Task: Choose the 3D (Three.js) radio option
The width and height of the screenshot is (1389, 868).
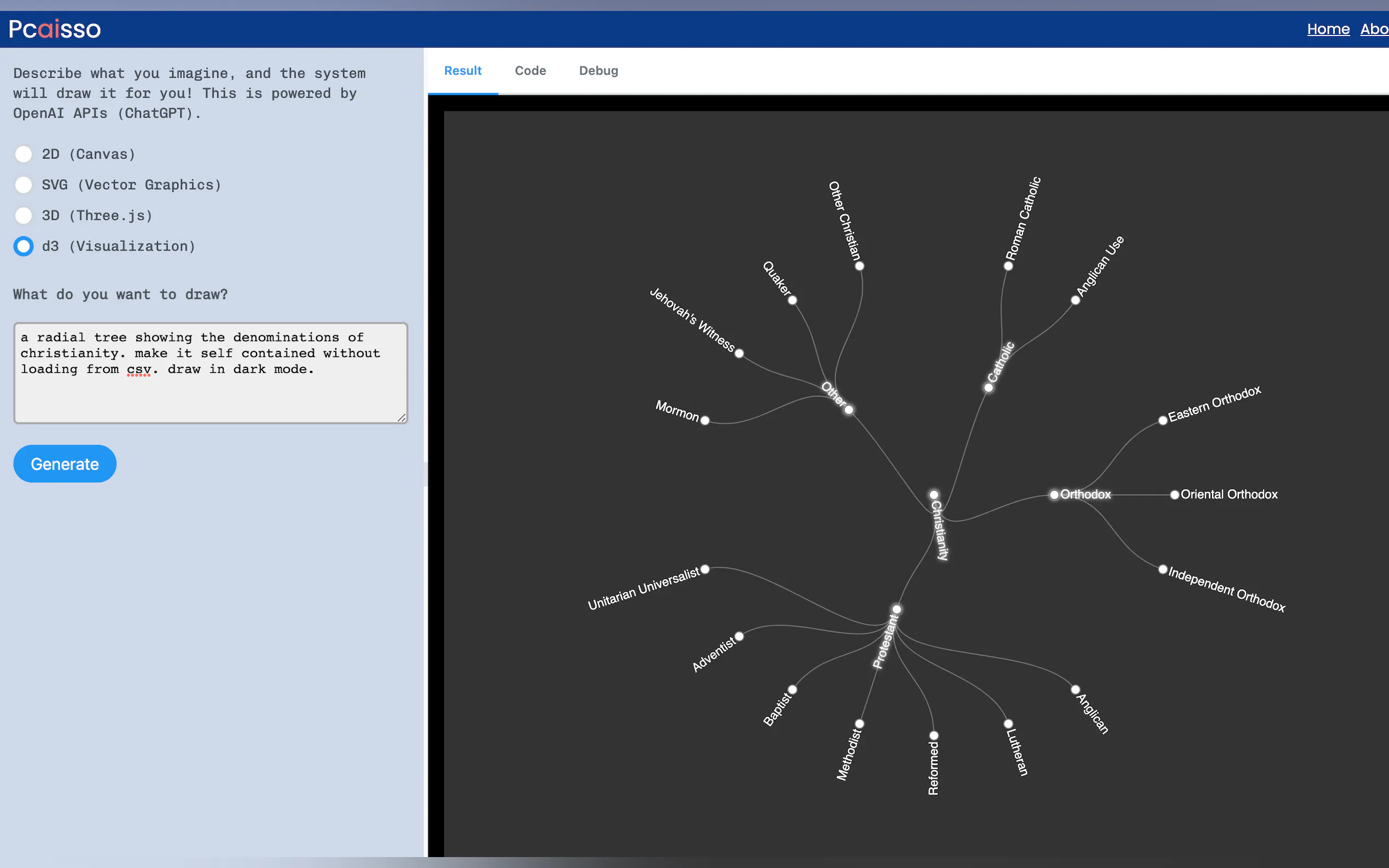Action: tap(24, 215)
